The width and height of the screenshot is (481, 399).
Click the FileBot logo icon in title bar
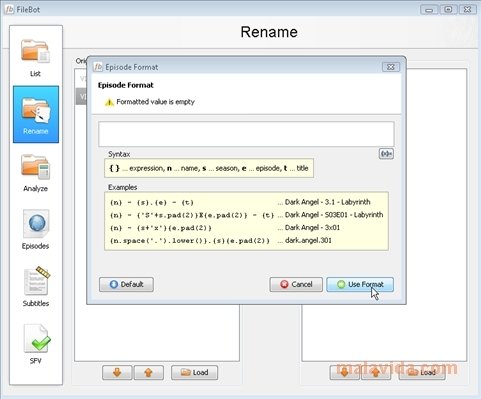(x=9, y=9)
